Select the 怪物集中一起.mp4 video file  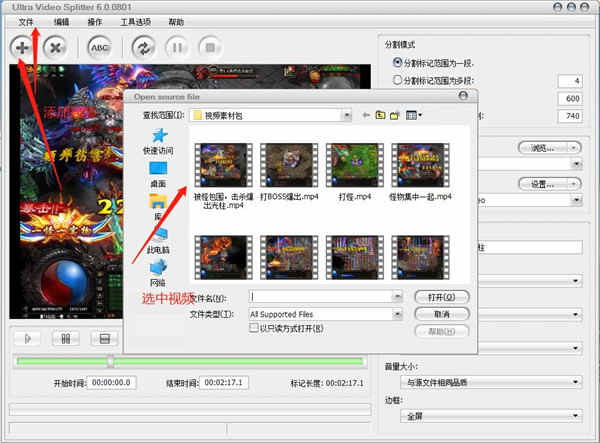pyautogui.click(x=420, y=172)
